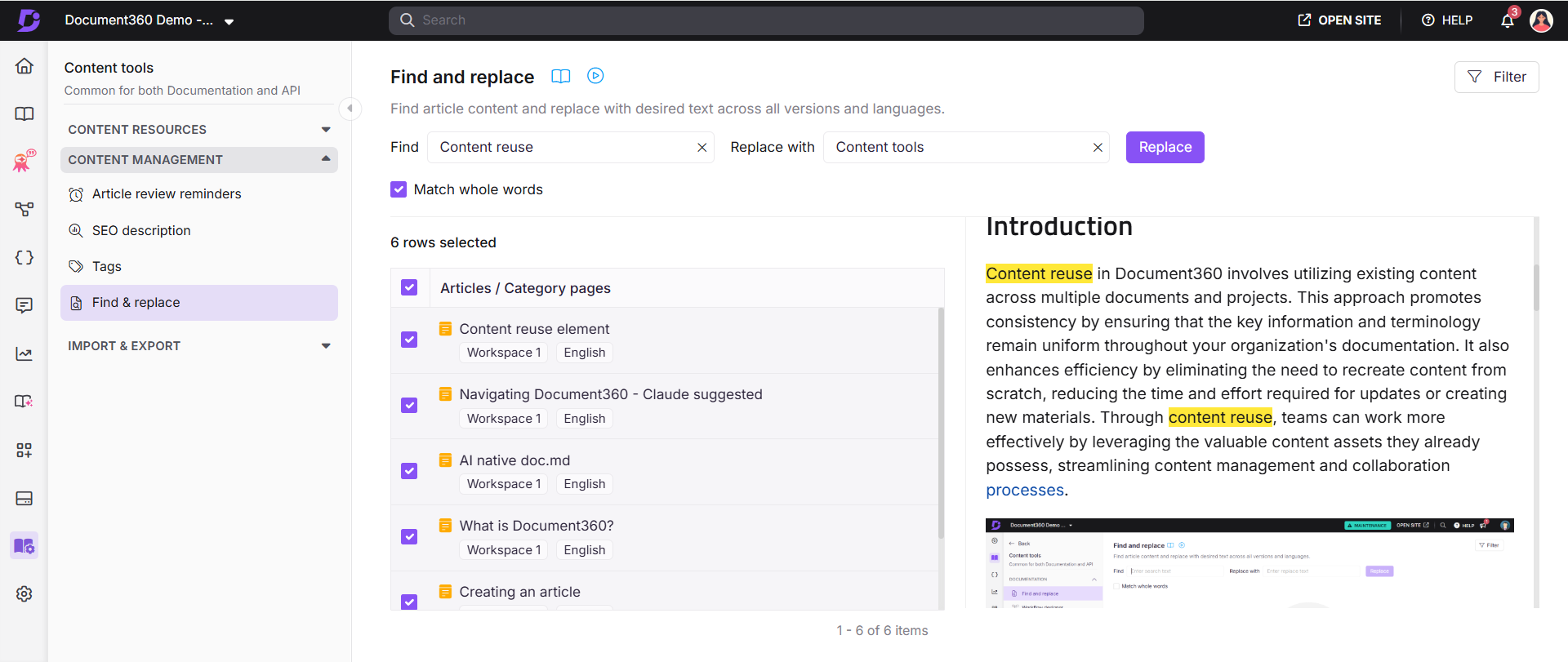Clear the Find field with X icon
The image size is (1568, 662).
702,148
